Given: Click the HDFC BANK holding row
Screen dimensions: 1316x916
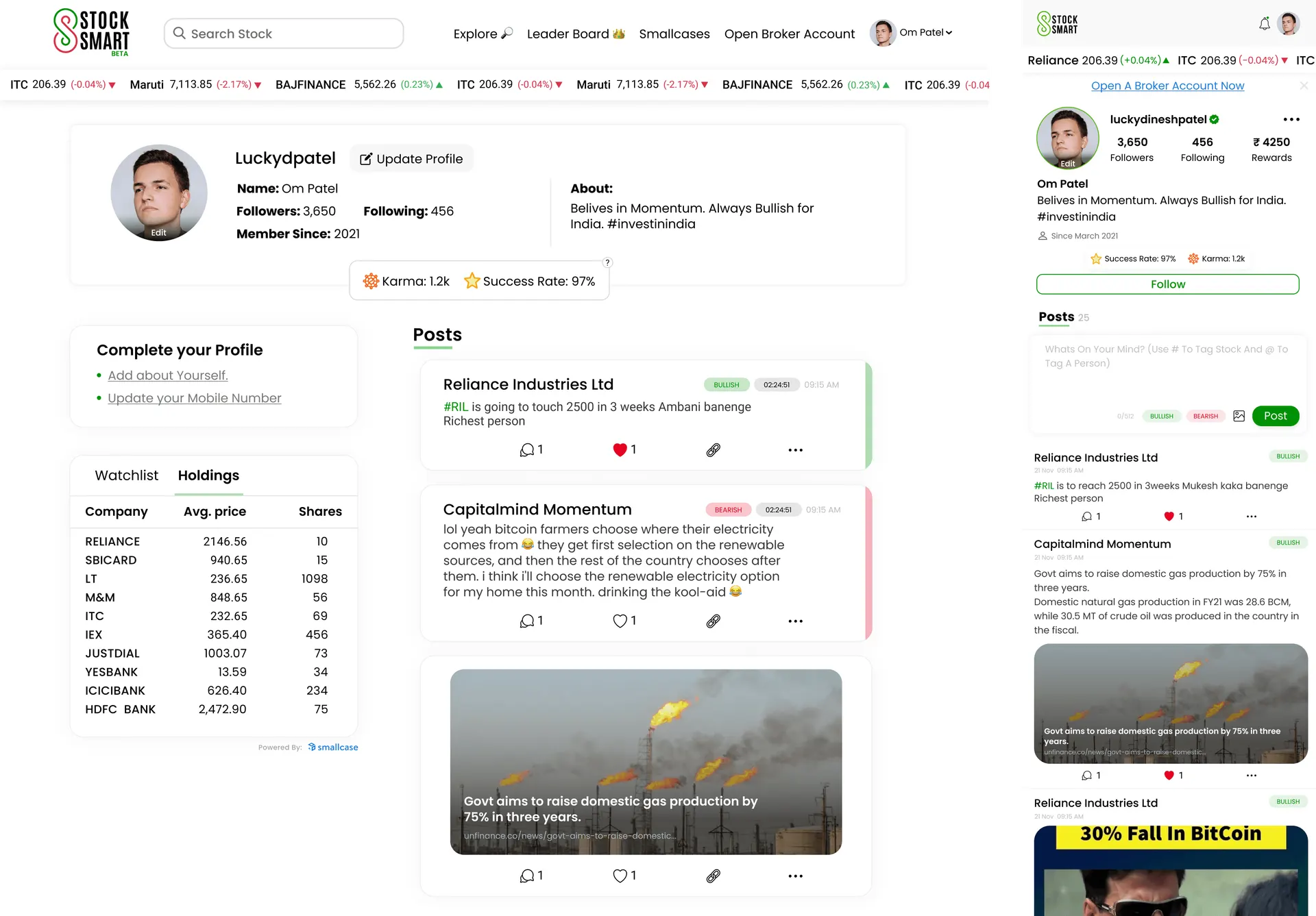Looking at the screenshot, I should pyautogui.click(x=213, y=709).
